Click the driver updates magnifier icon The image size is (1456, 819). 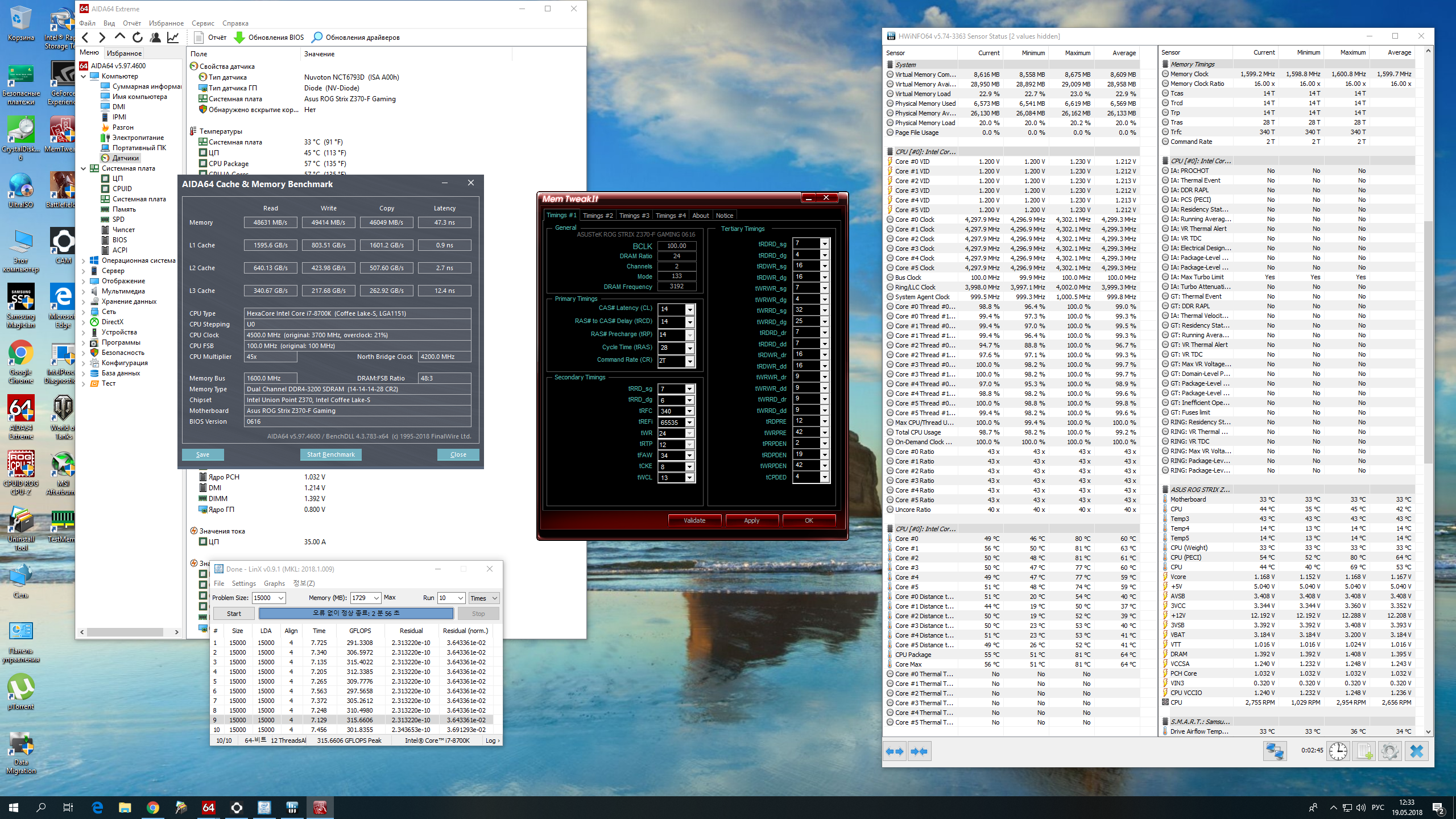pos(317,38)
